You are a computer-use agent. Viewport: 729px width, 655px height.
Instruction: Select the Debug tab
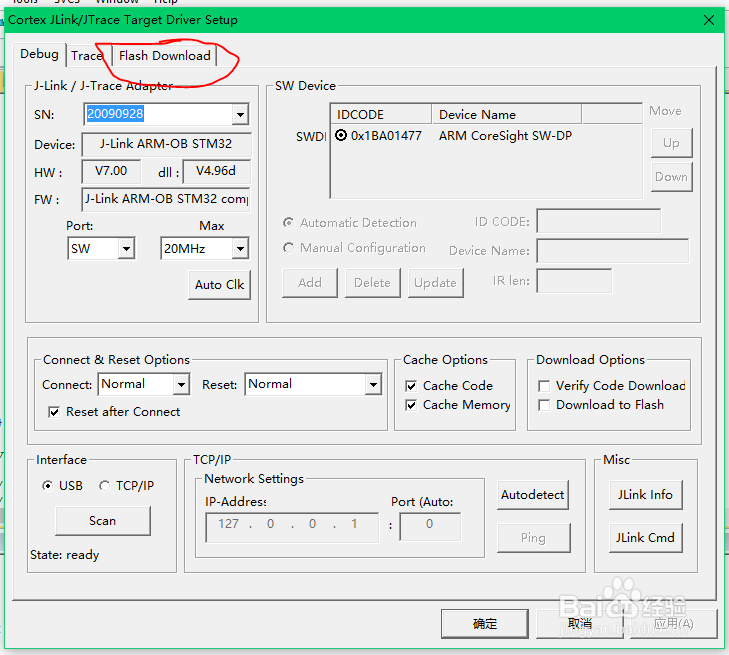(x=39, y=54)
